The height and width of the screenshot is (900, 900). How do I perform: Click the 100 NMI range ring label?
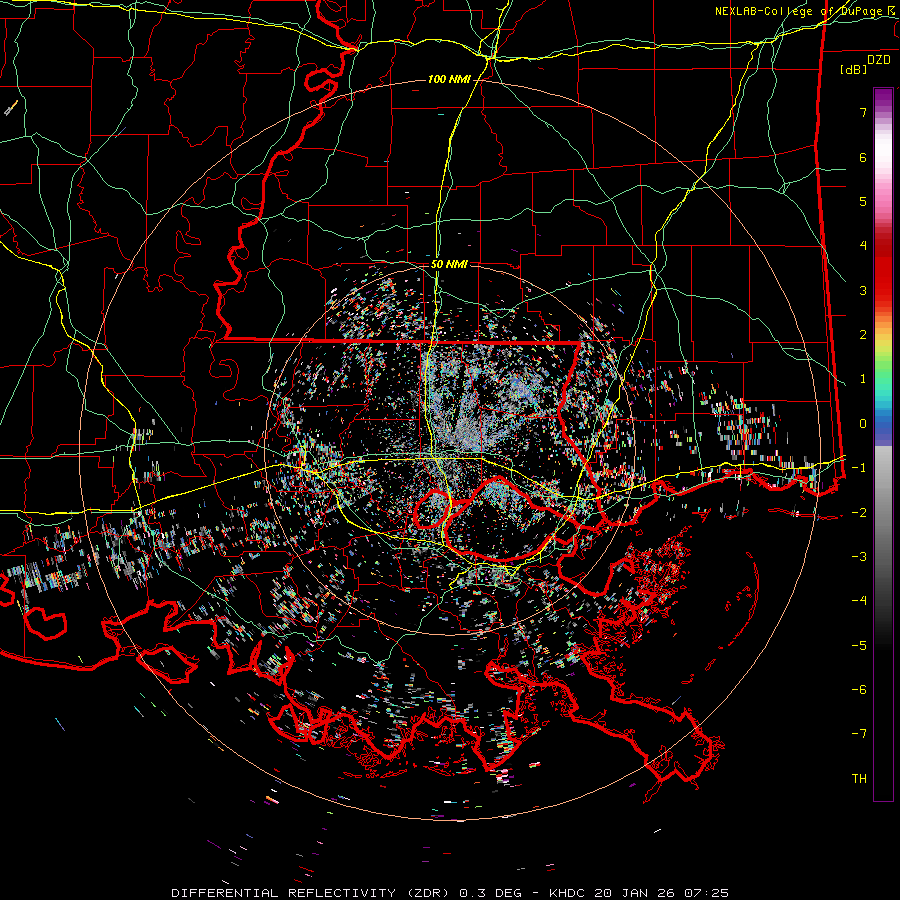[x=448, y=79]
